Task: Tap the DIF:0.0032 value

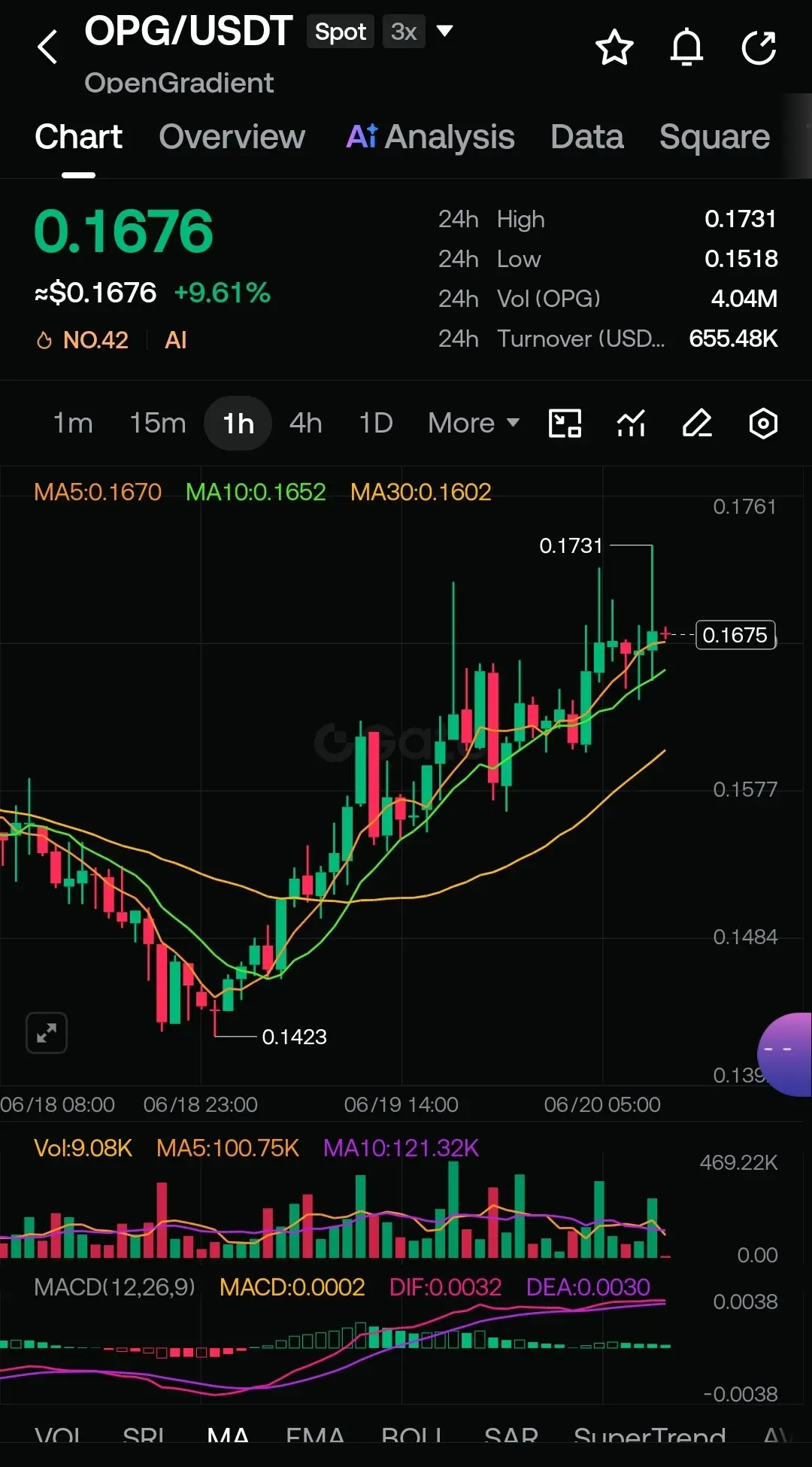Action: pos(445,1287)
